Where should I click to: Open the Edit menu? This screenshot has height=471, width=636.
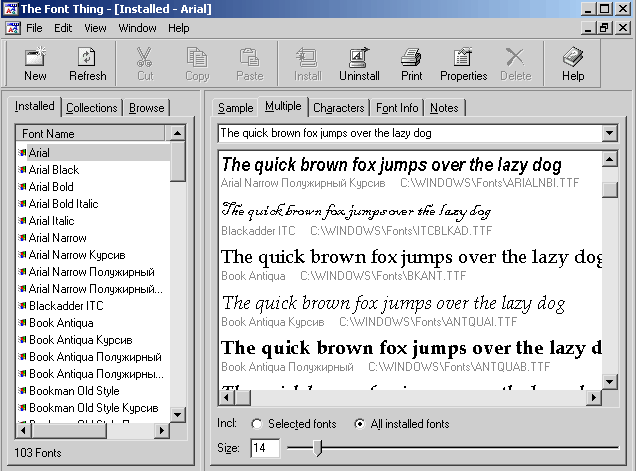pyautogui.click(x=63, y=28)
